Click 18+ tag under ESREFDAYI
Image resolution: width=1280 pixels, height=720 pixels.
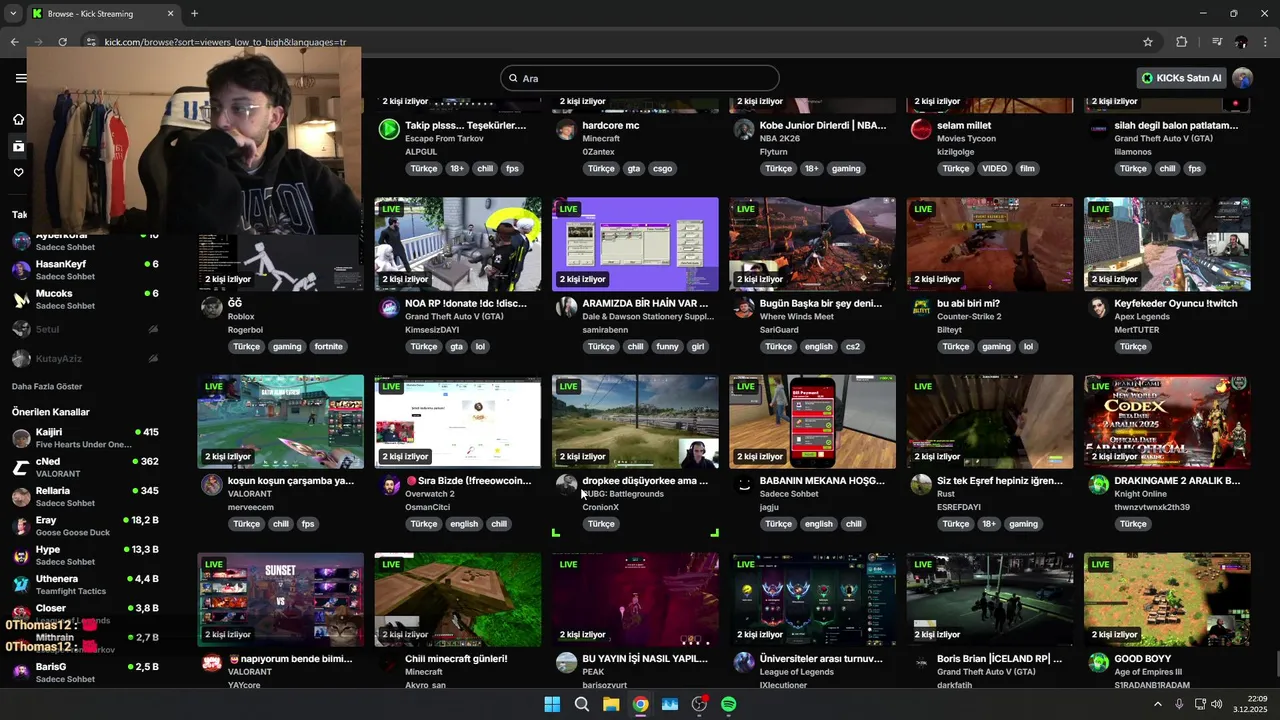tap(989, 524)
